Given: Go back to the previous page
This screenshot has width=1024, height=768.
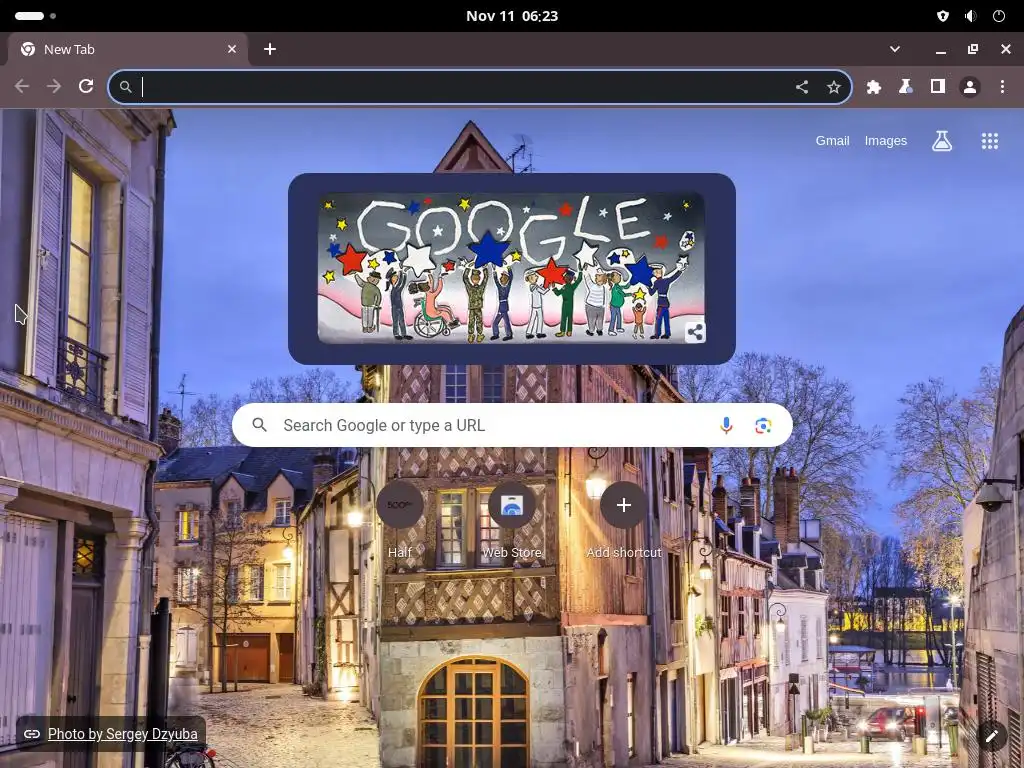Looking at the screenshot, I should click(x=22, y=86).
